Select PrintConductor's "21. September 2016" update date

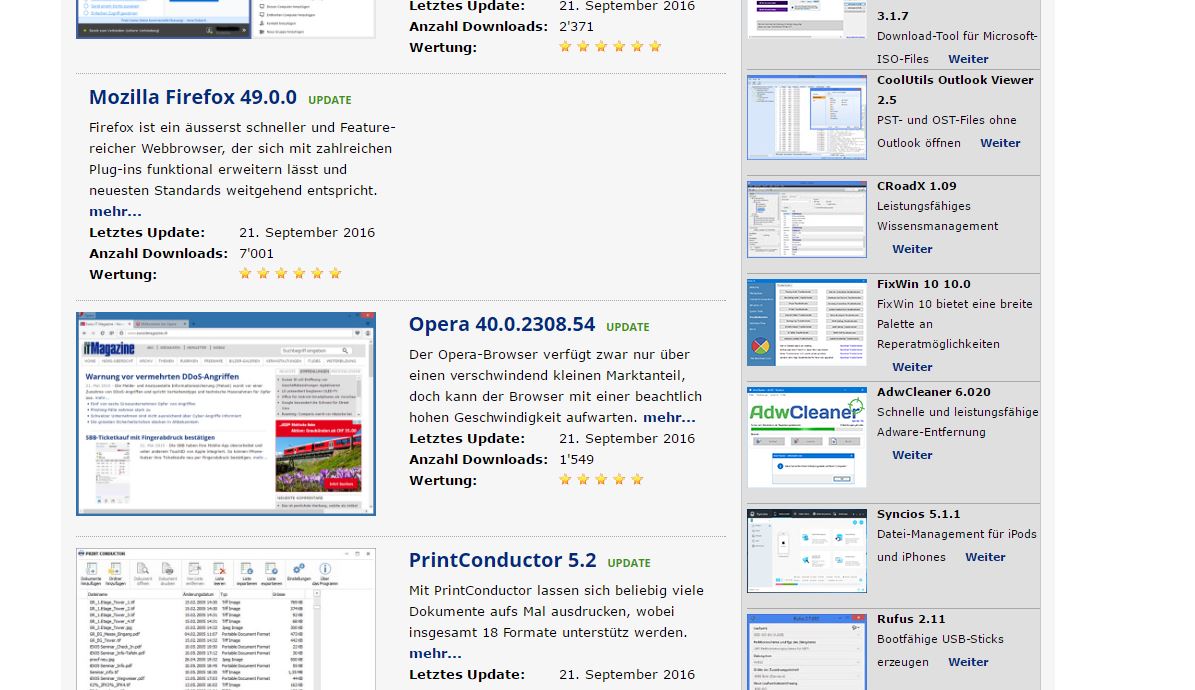tap(627, 675)
